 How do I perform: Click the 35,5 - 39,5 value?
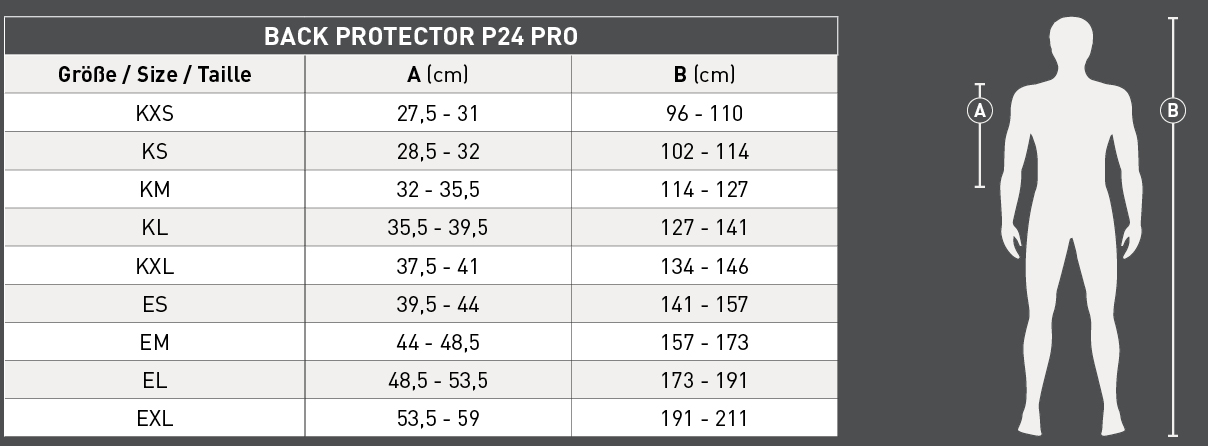coord(437,227)
